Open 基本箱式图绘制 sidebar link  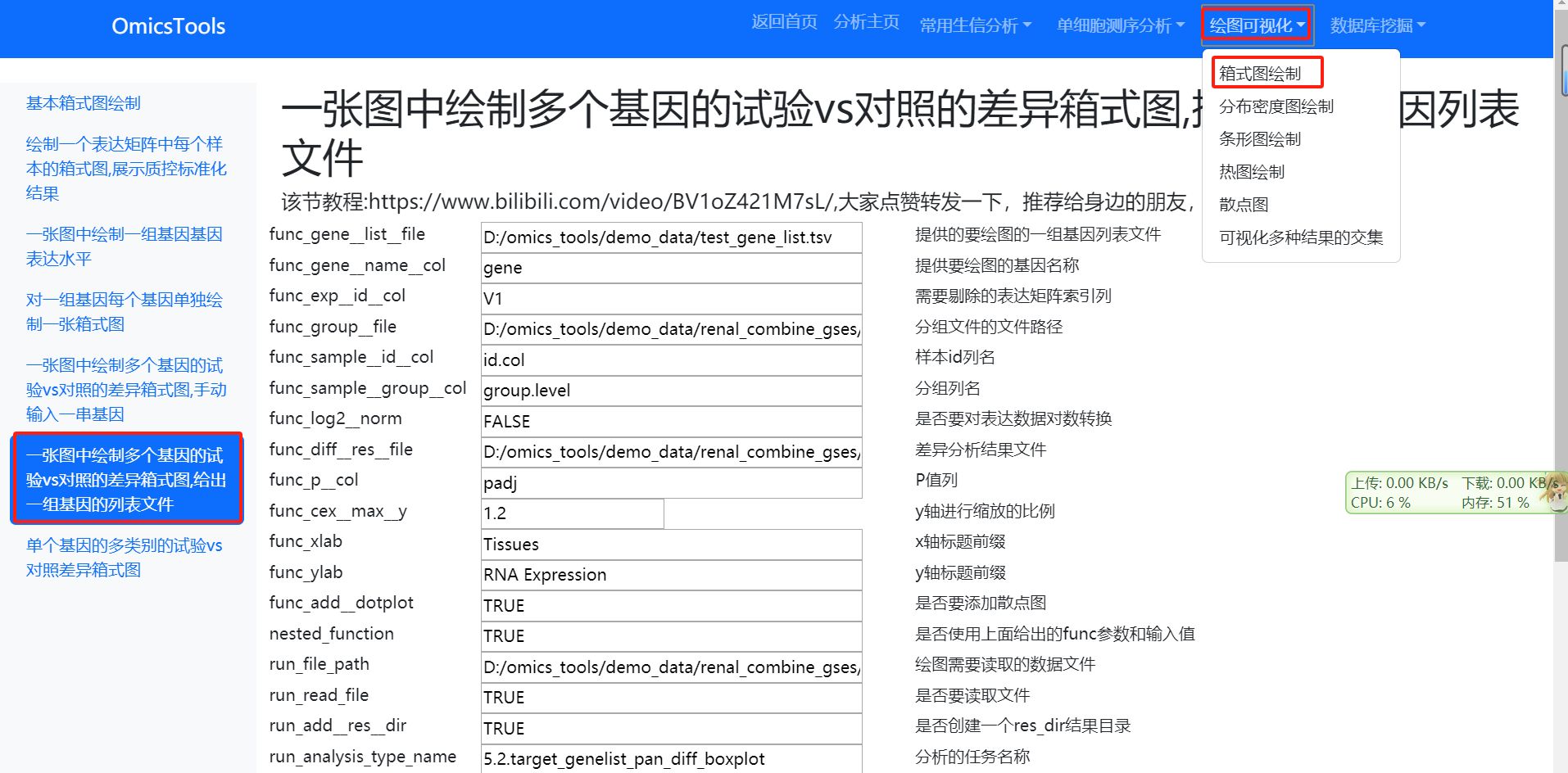(84, 103)
